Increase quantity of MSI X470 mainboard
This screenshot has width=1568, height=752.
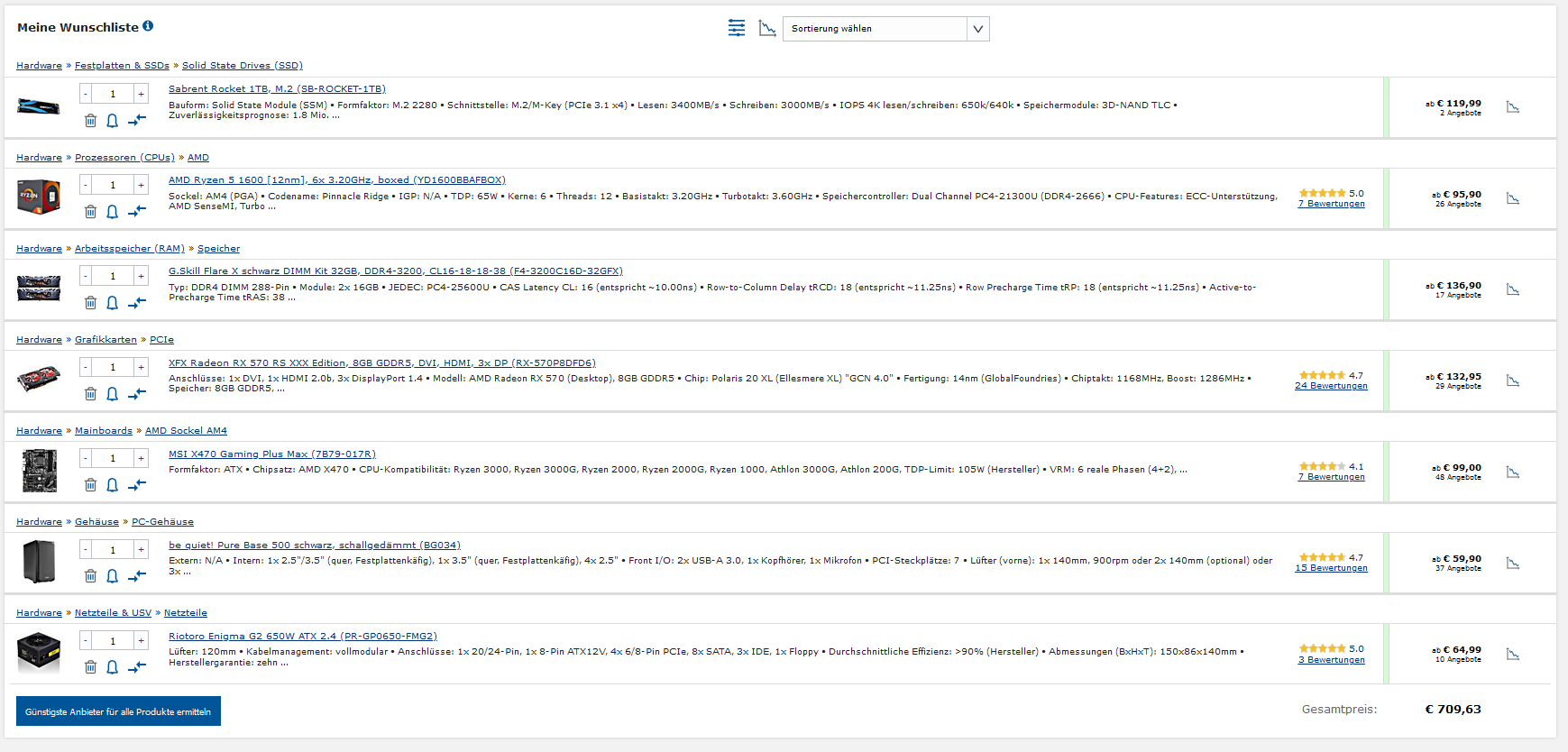pos(141,458)
